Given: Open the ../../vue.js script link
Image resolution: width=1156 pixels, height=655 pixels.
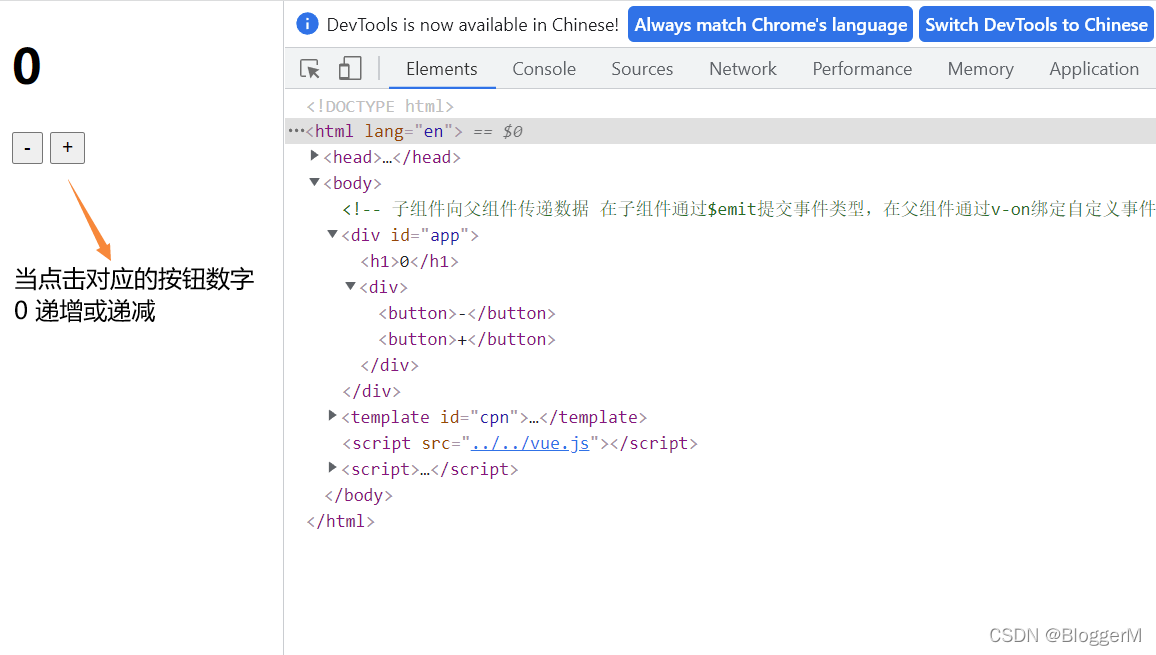Looking at the screenshot, I should click(530, 443).
